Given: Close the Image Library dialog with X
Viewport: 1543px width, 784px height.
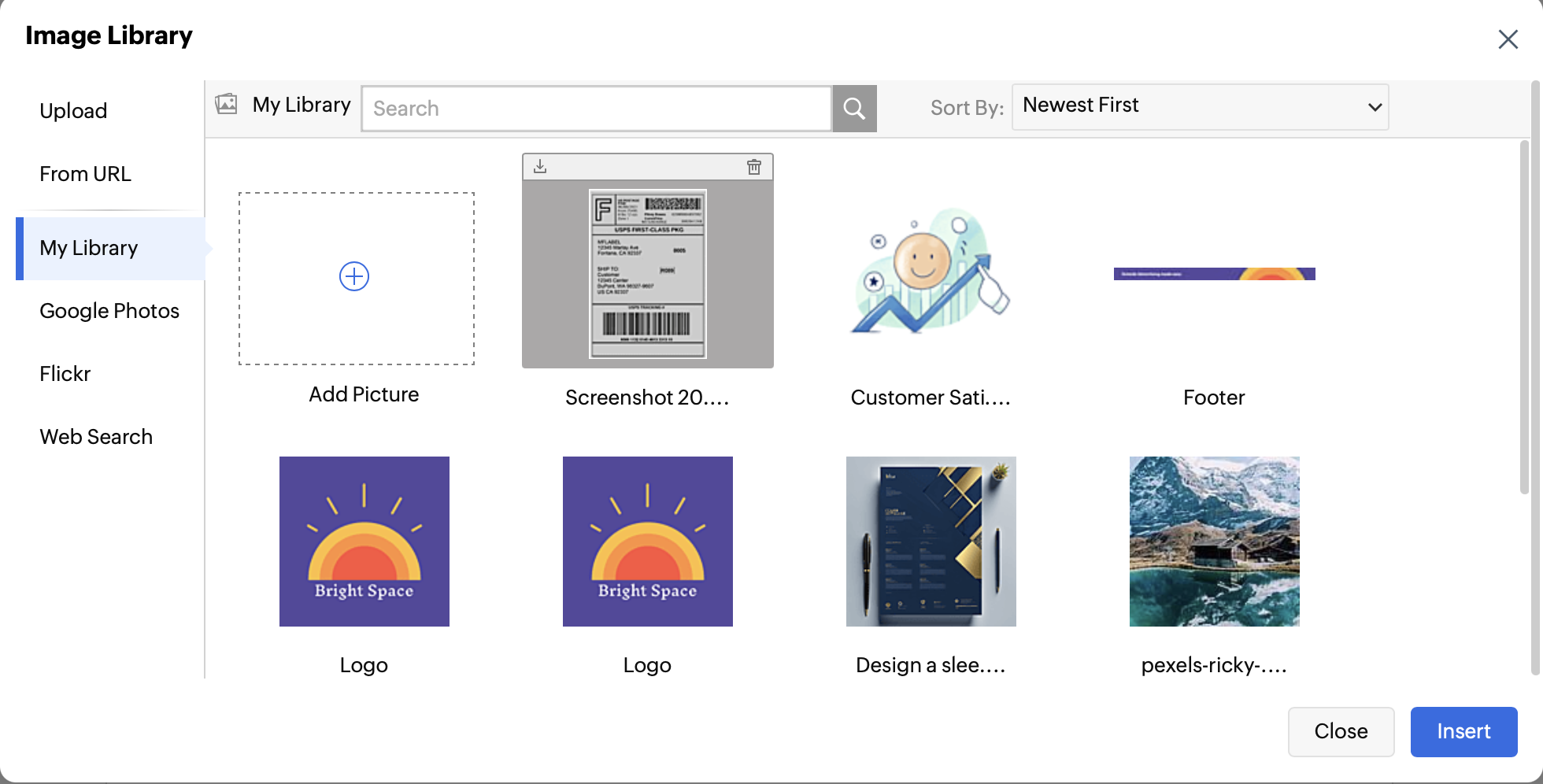Looking at the screenshot, I should [x=1508, y=39].
